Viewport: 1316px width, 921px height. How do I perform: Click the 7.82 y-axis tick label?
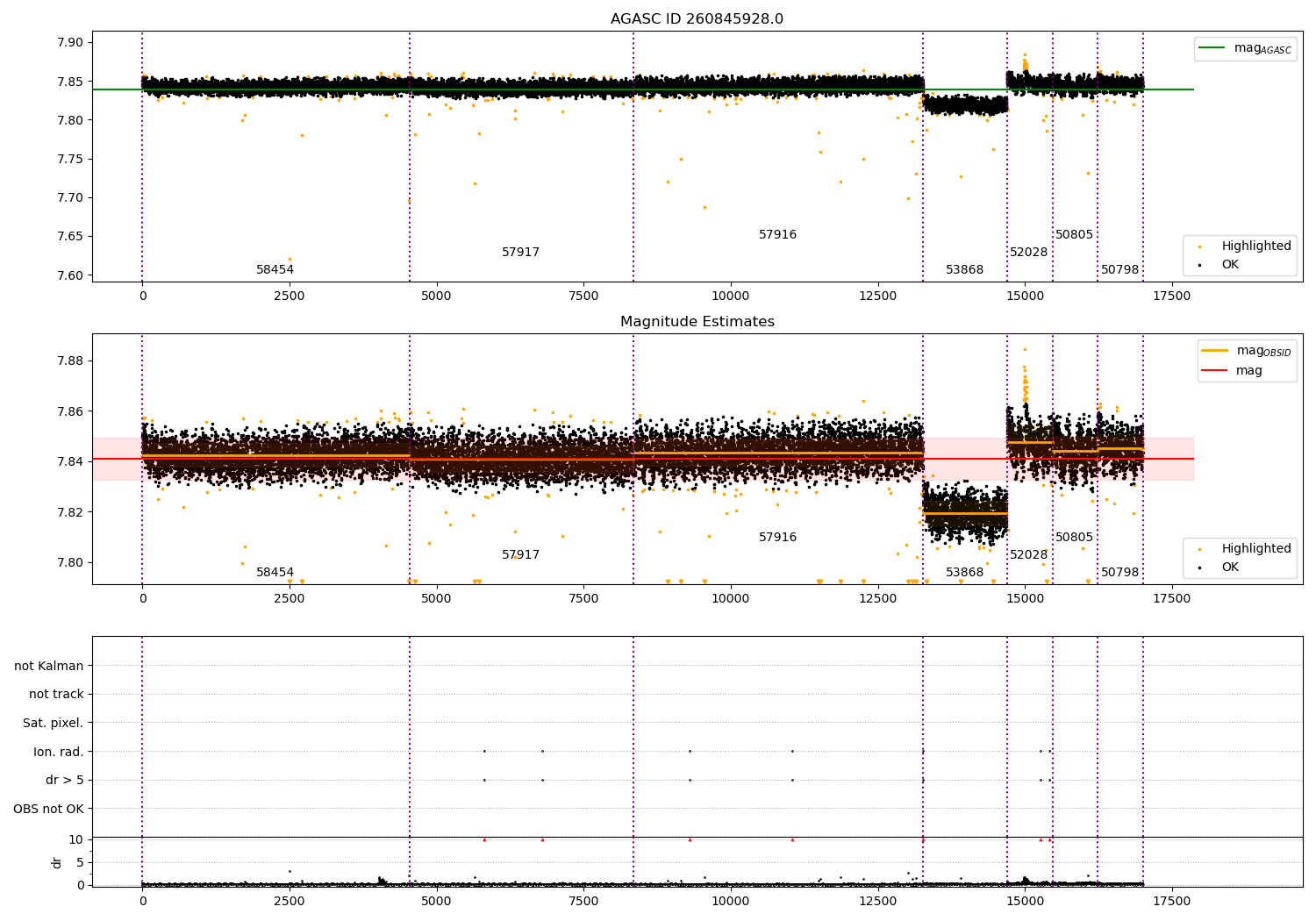(70, 512)
